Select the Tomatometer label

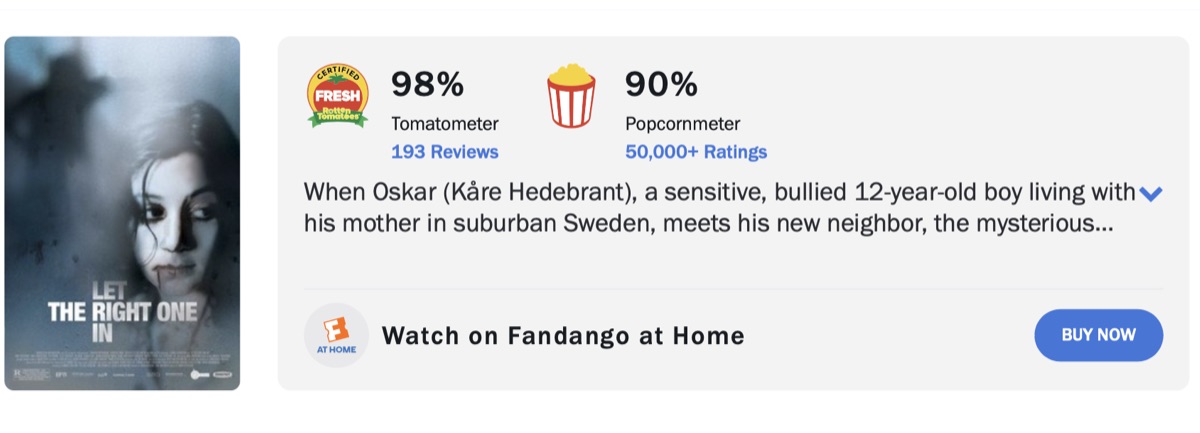tap(444, 124)
